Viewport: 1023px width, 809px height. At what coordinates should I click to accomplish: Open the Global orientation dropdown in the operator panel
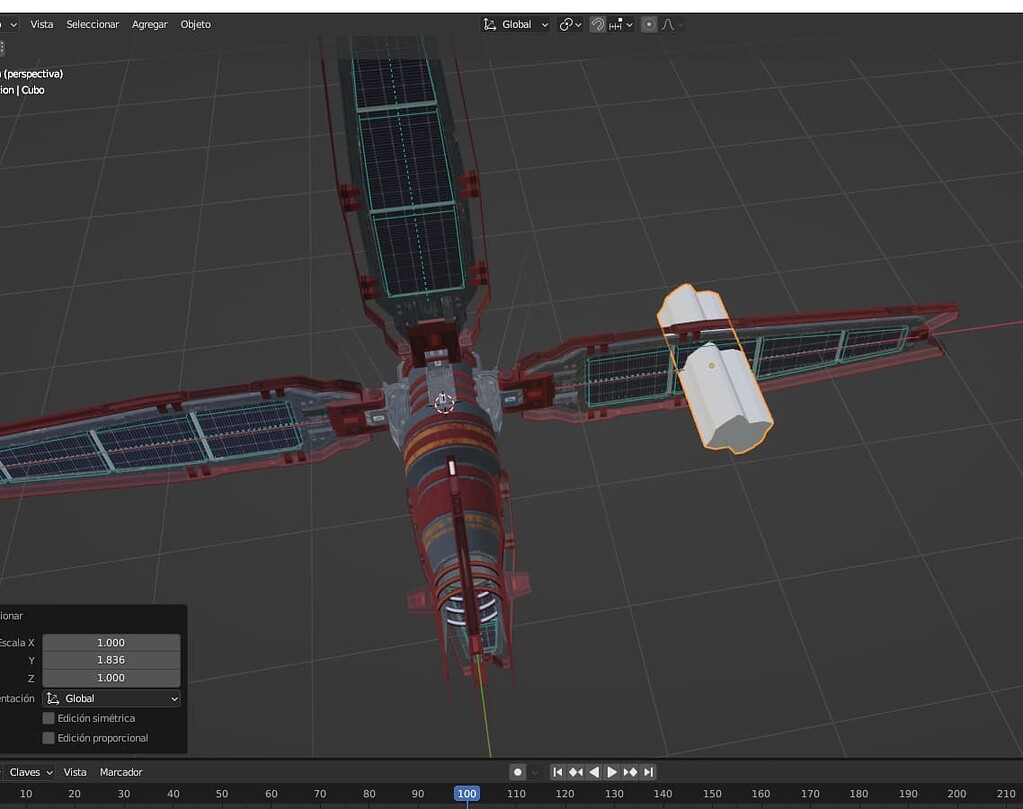pos(111,698)
